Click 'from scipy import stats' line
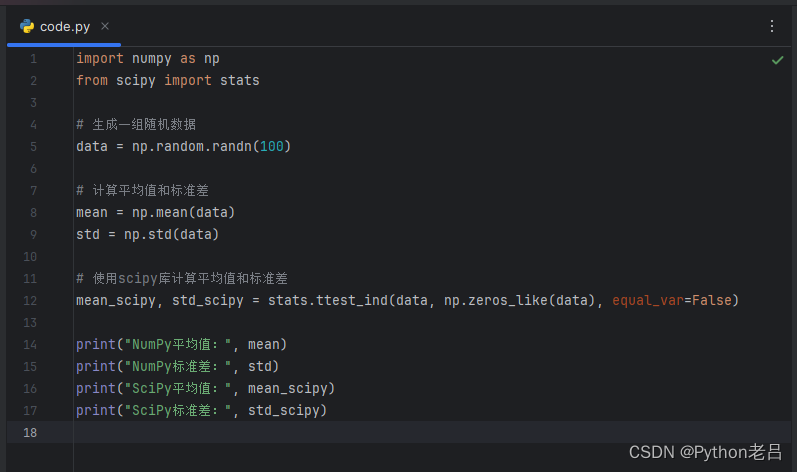 click(x=168, y=81)
